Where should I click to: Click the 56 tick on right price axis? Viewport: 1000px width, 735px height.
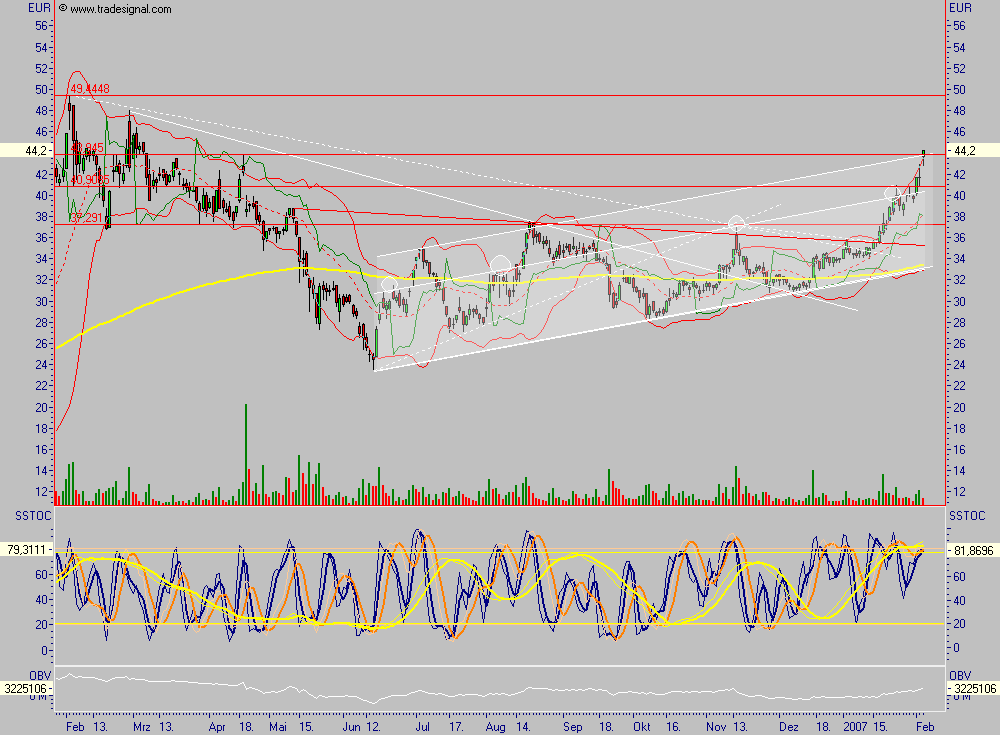959,26
